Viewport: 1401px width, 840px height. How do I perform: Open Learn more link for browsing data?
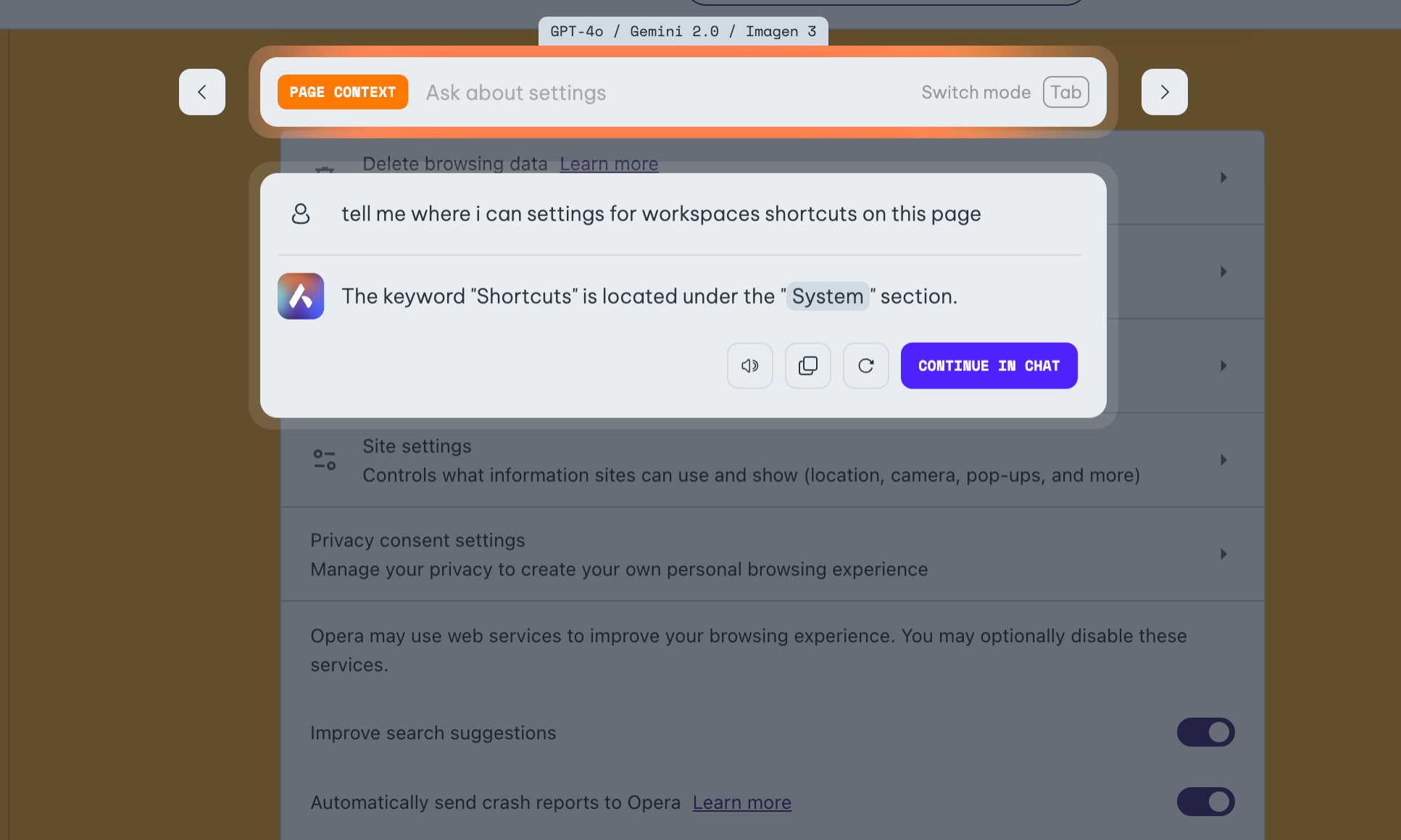(609, 164)
